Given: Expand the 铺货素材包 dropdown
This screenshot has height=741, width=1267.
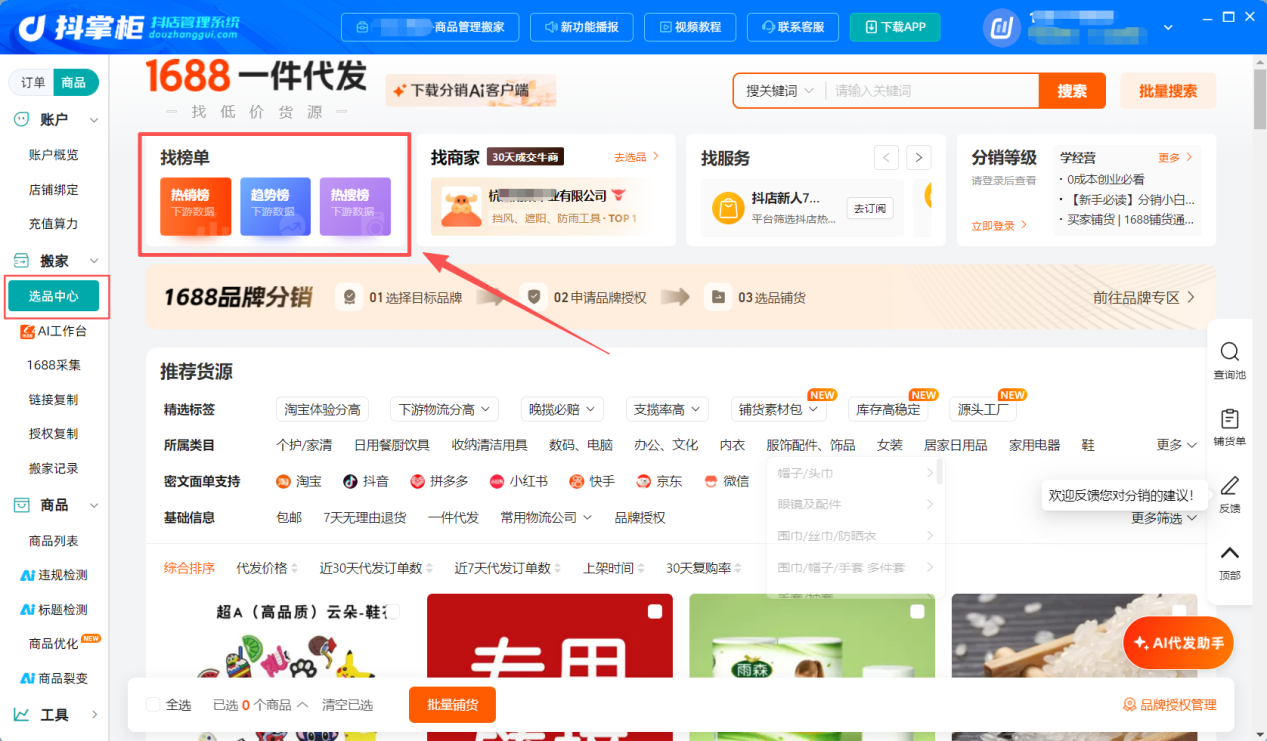Looking at the screenshot, I should click(x=778, y=409).
